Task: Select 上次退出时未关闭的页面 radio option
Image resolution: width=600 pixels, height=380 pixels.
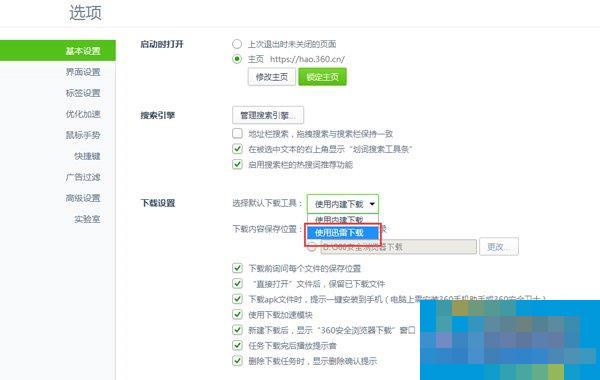Action: point(237,44)
